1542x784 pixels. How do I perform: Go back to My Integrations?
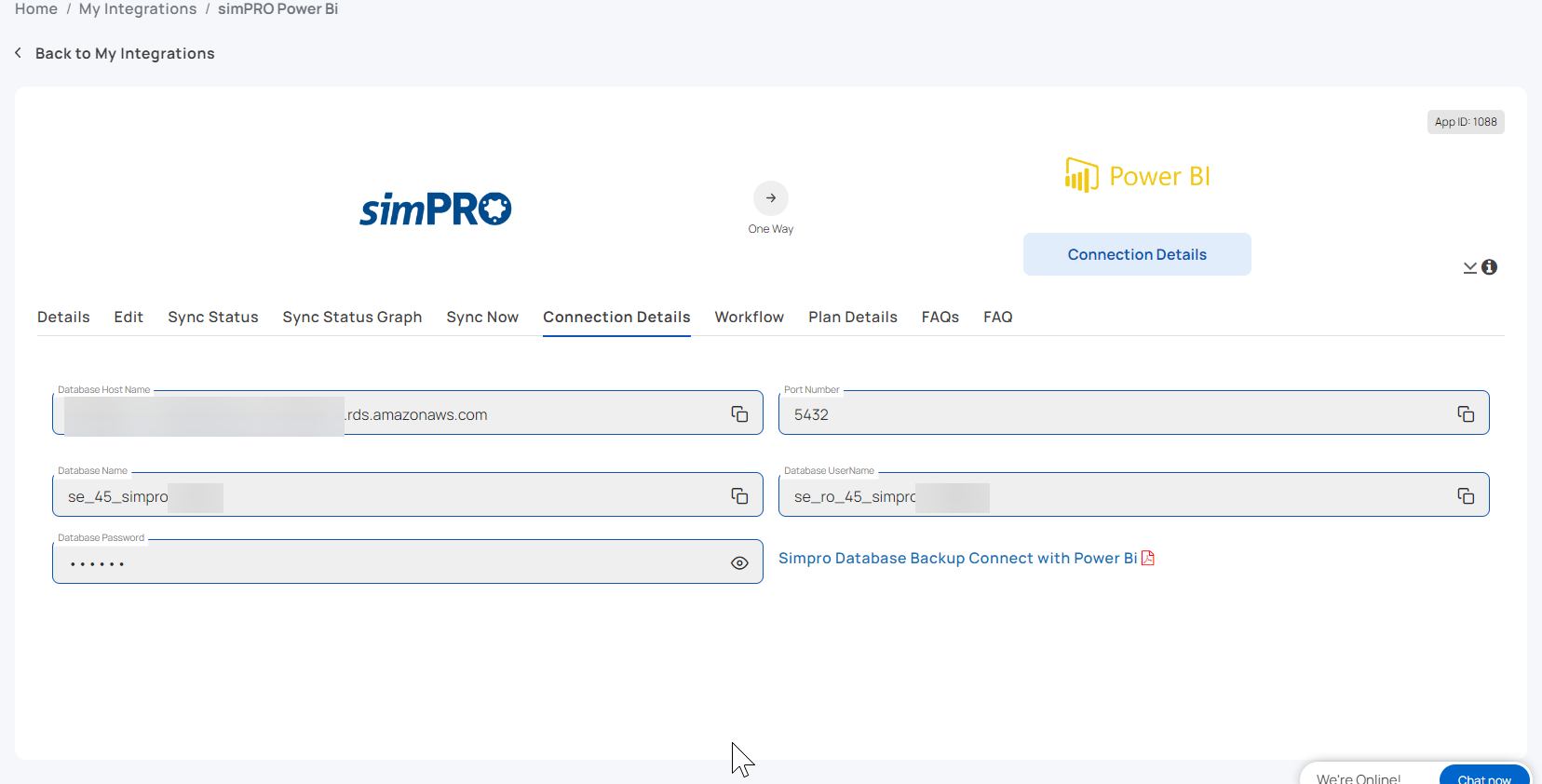(125, 53)
